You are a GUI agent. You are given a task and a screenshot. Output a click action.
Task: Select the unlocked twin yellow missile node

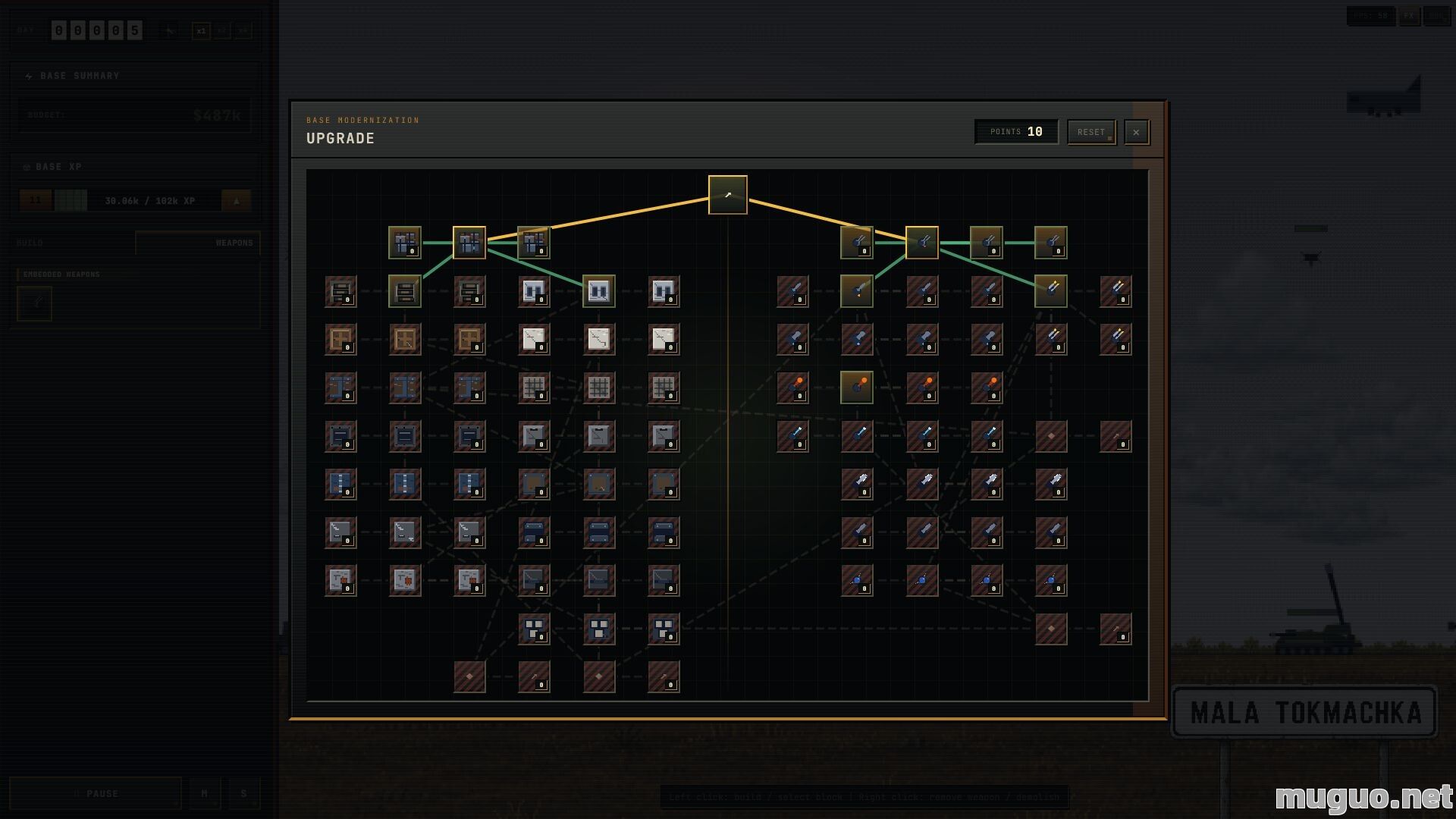pyautogui.click(x=1051, y=291)
